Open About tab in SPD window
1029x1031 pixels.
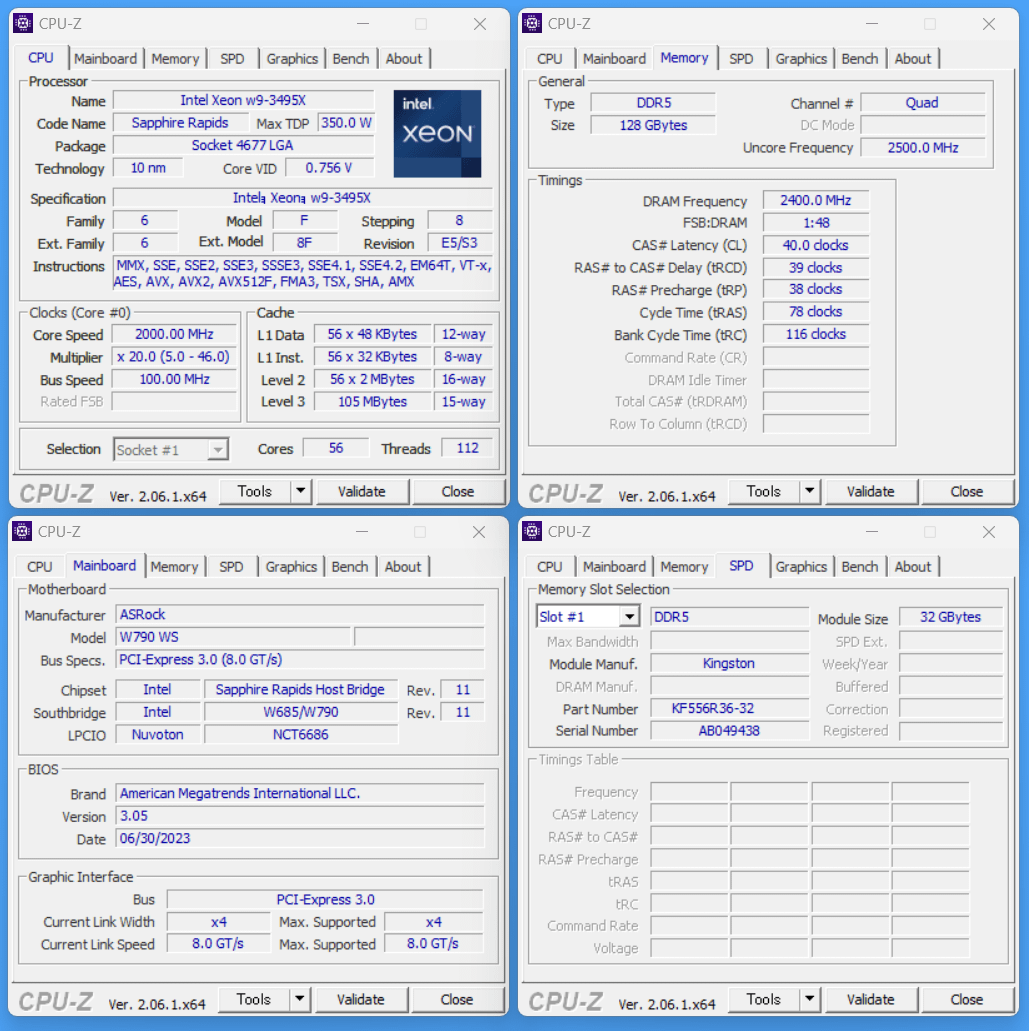pos(913,566)
